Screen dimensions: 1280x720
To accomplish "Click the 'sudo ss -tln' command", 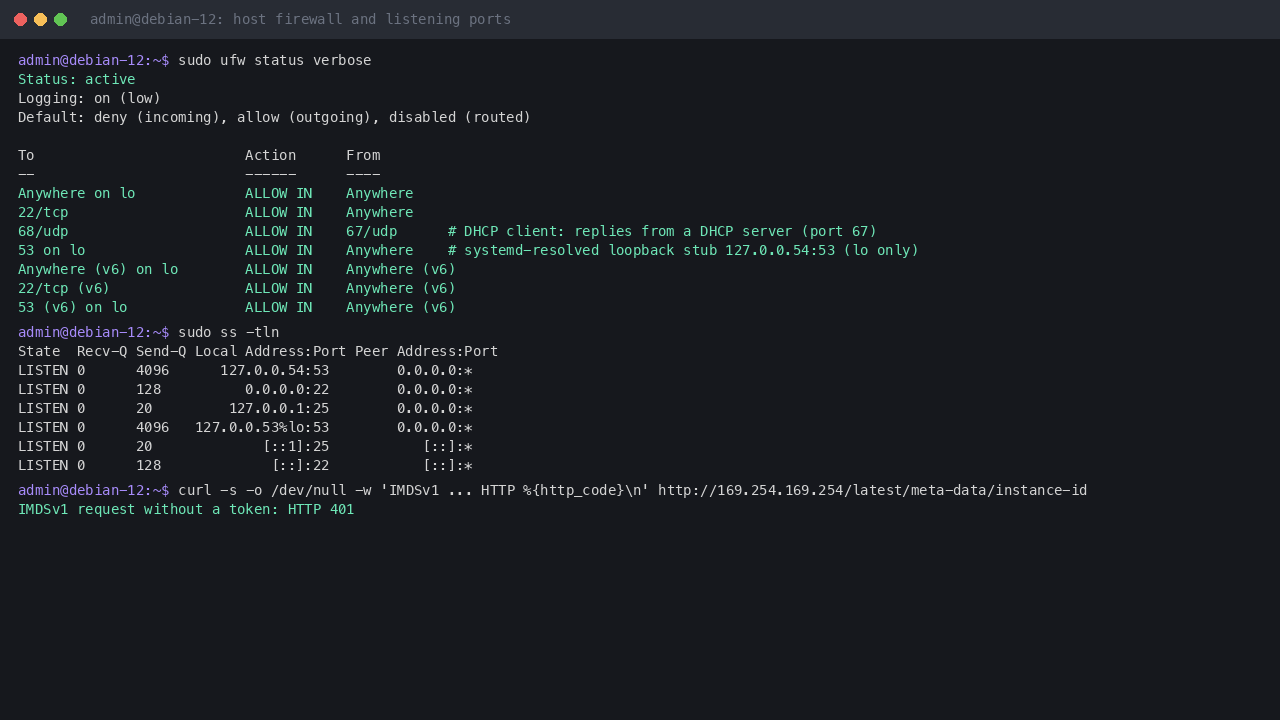I will tap(229, 332).
